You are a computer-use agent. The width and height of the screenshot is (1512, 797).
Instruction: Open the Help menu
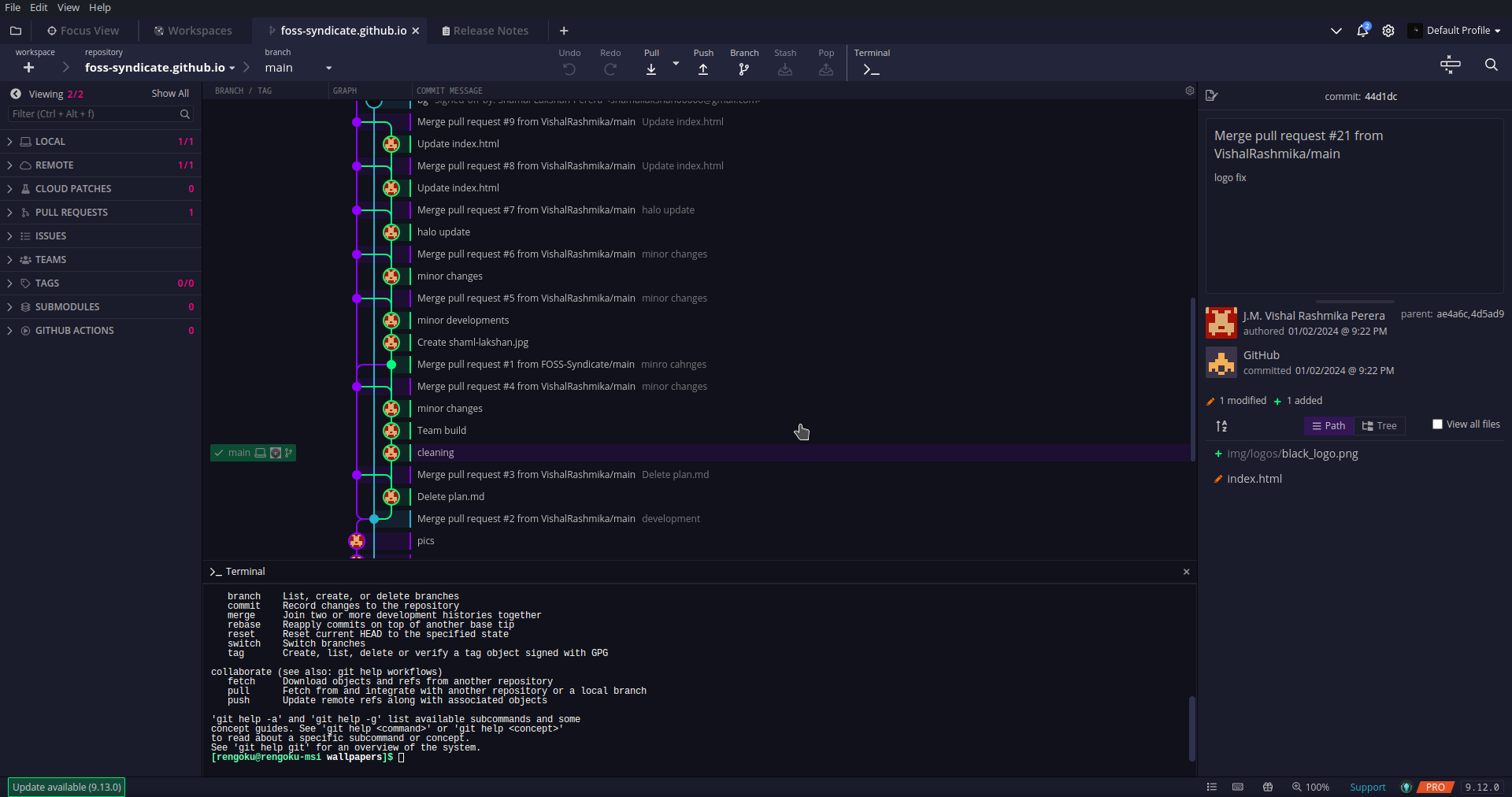(100, 7)
